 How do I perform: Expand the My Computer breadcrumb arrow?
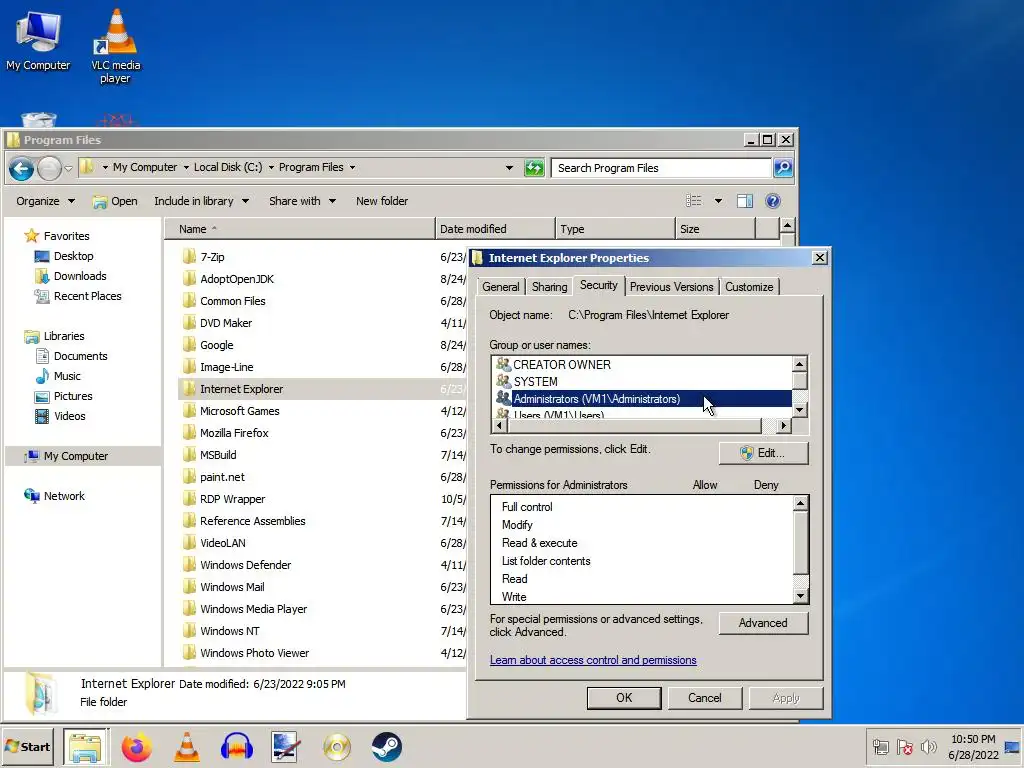[186, 168]
